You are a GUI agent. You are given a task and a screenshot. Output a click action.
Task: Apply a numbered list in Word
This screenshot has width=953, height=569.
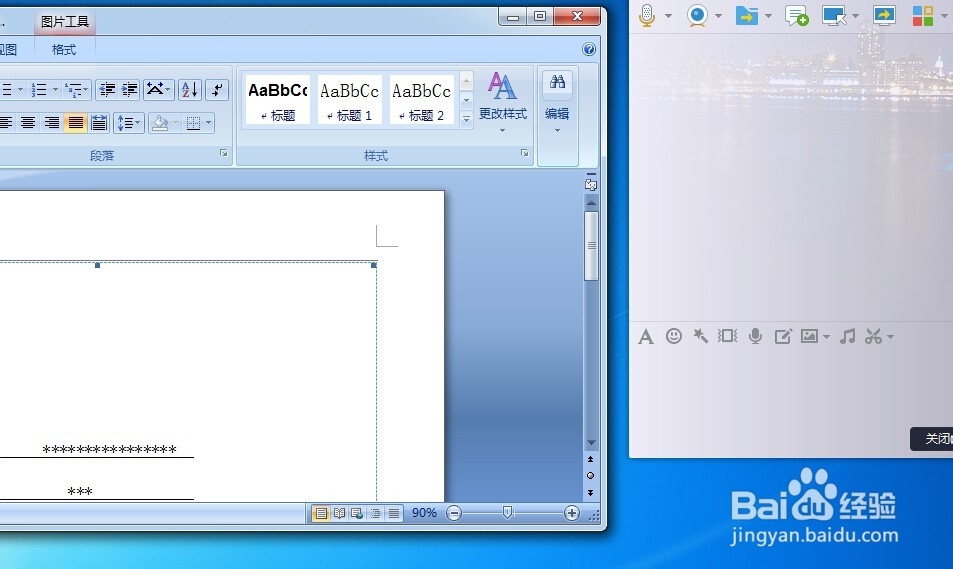(x=39, y=90)
